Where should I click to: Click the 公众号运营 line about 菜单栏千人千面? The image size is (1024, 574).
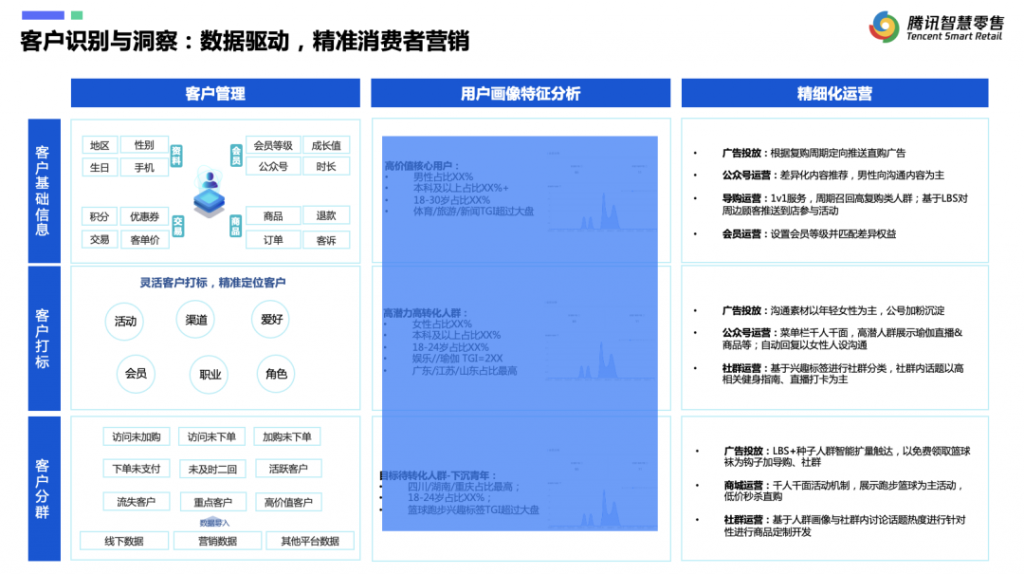[842, 338]
